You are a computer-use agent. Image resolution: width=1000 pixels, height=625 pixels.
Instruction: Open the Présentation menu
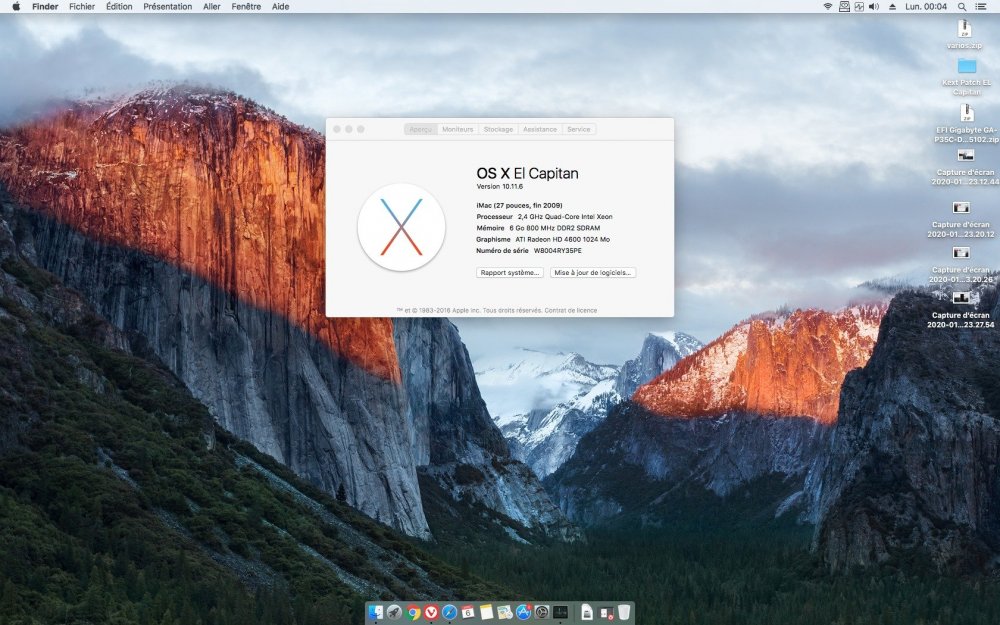168,6
